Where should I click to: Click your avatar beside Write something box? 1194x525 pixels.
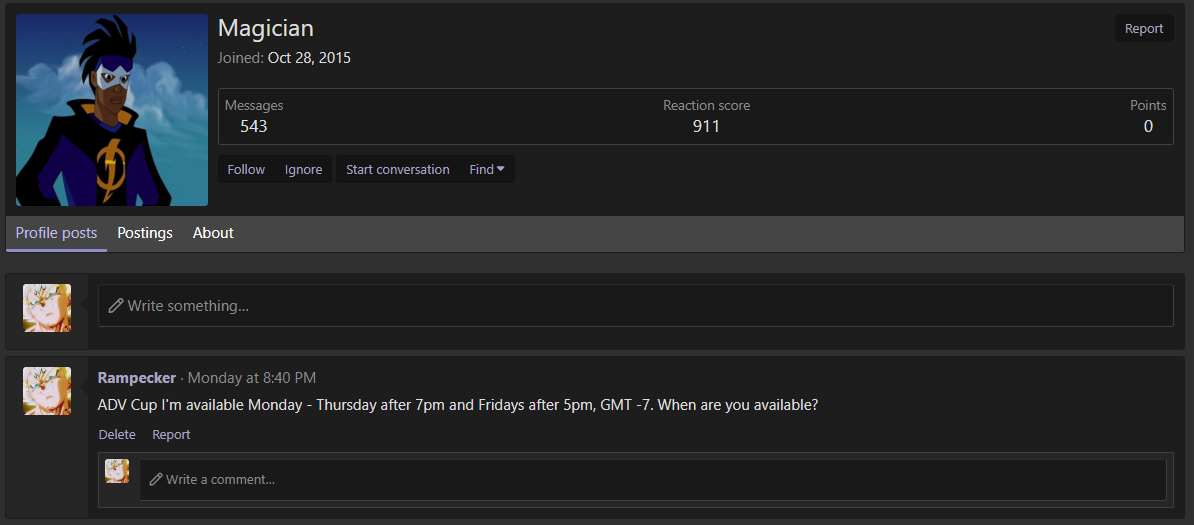[x=47, y=308]
